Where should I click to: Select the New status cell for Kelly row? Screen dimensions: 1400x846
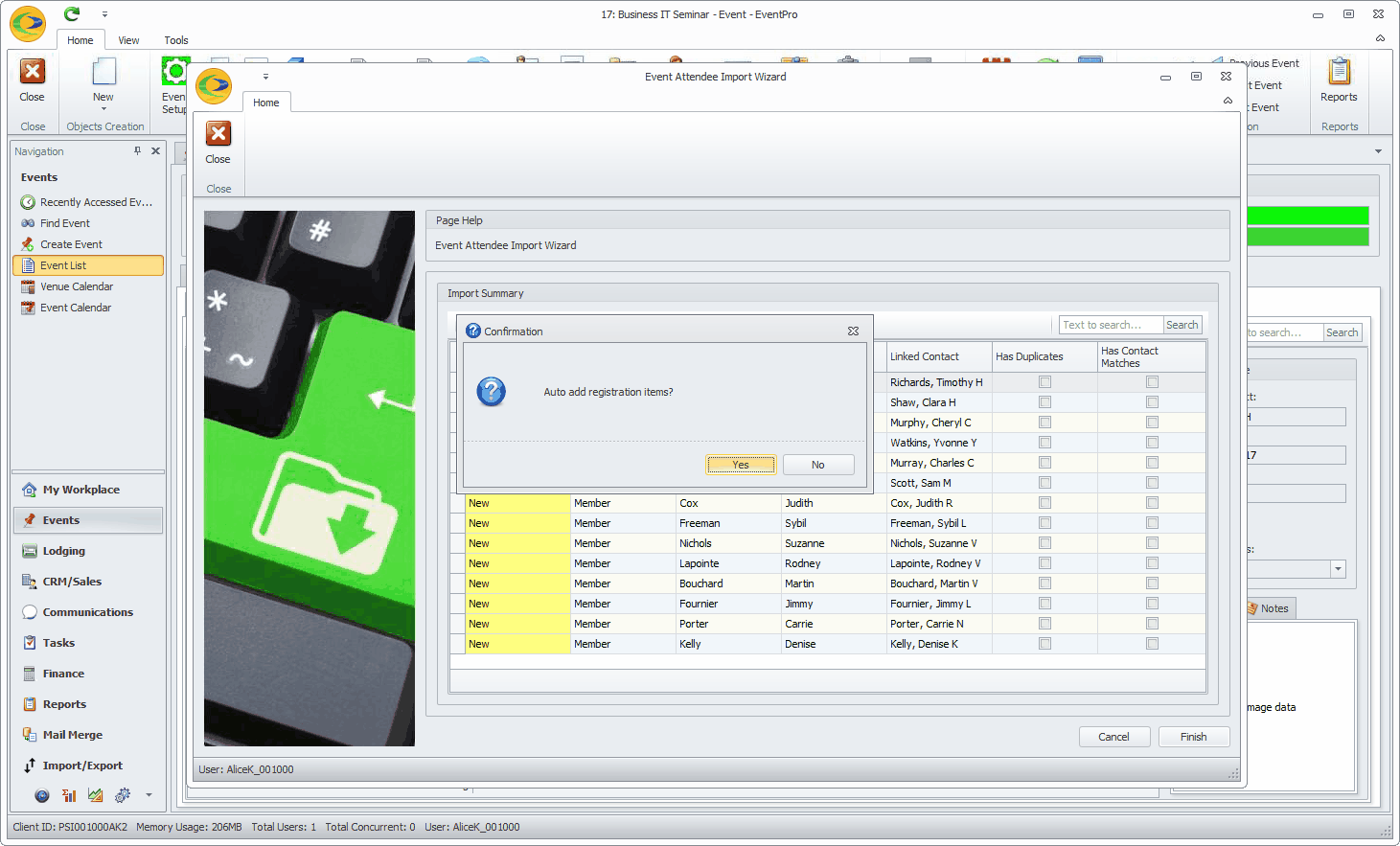click(517, 644)
